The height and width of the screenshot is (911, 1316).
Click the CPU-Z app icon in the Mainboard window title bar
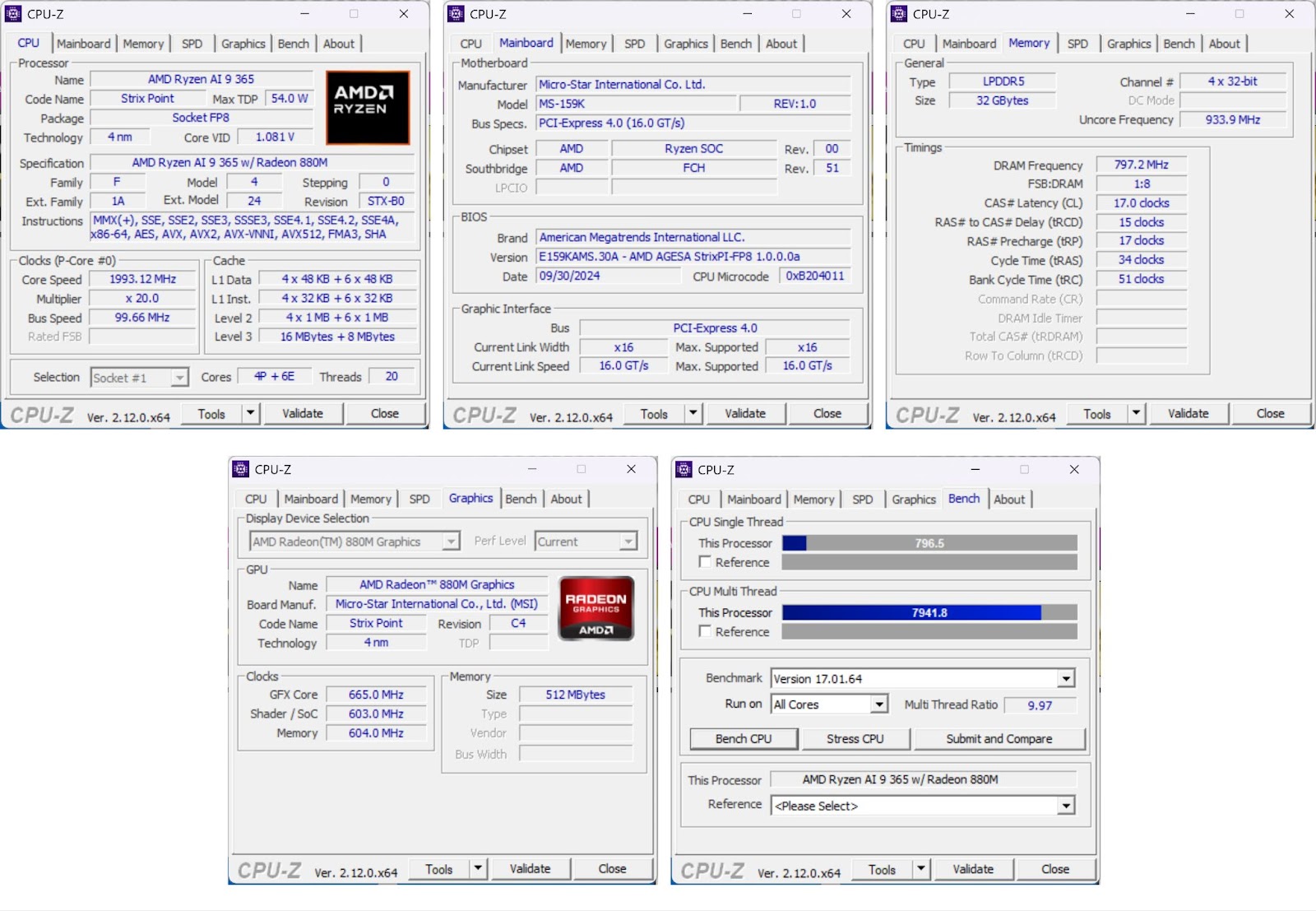456,14
